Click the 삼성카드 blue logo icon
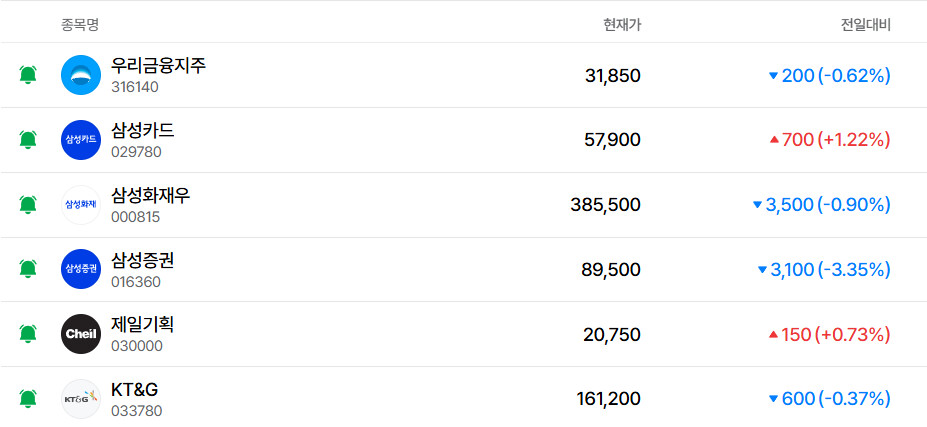Image resolution: width=927 pixels, height=427 pixels. click(x=81, y=140)
